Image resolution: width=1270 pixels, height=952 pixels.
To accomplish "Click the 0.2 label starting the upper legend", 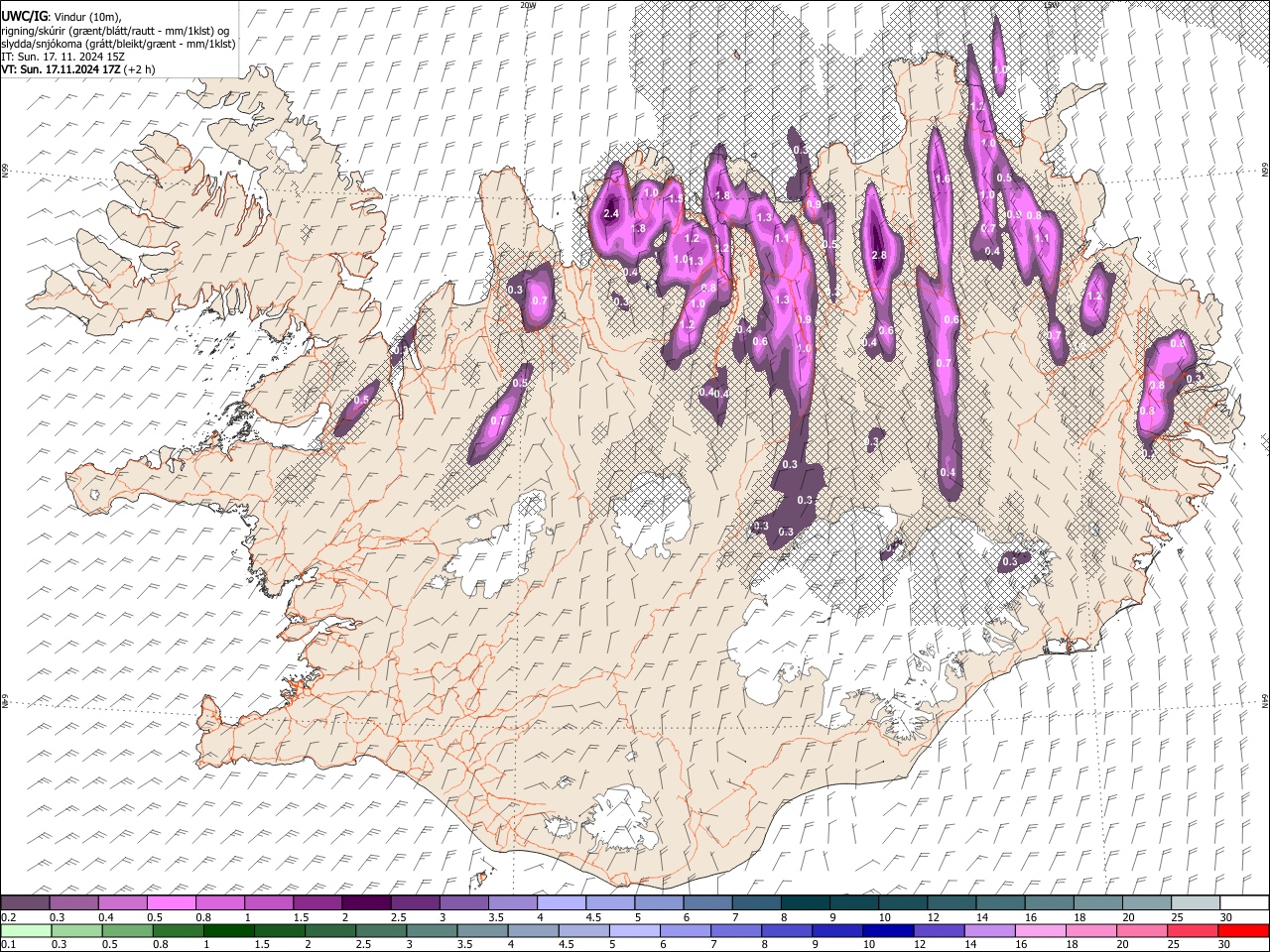I will click(x=8, y=917).
